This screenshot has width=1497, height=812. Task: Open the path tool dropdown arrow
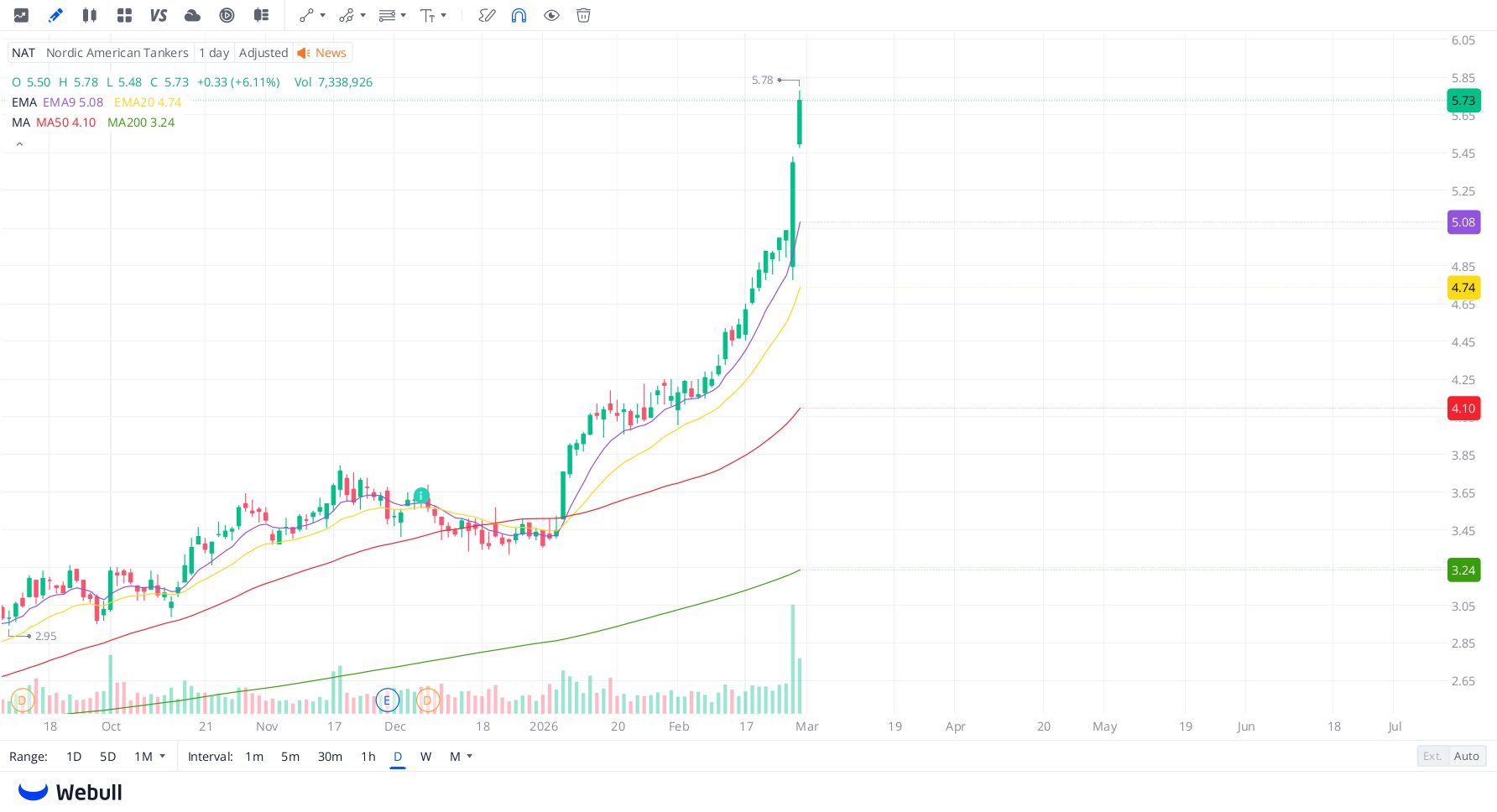tap(363, 15)
